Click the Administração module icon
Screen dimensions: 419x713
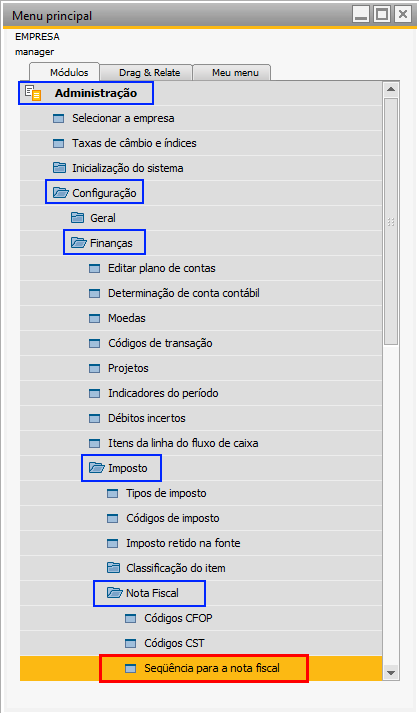pyautogui.click(x=33, y=93)
